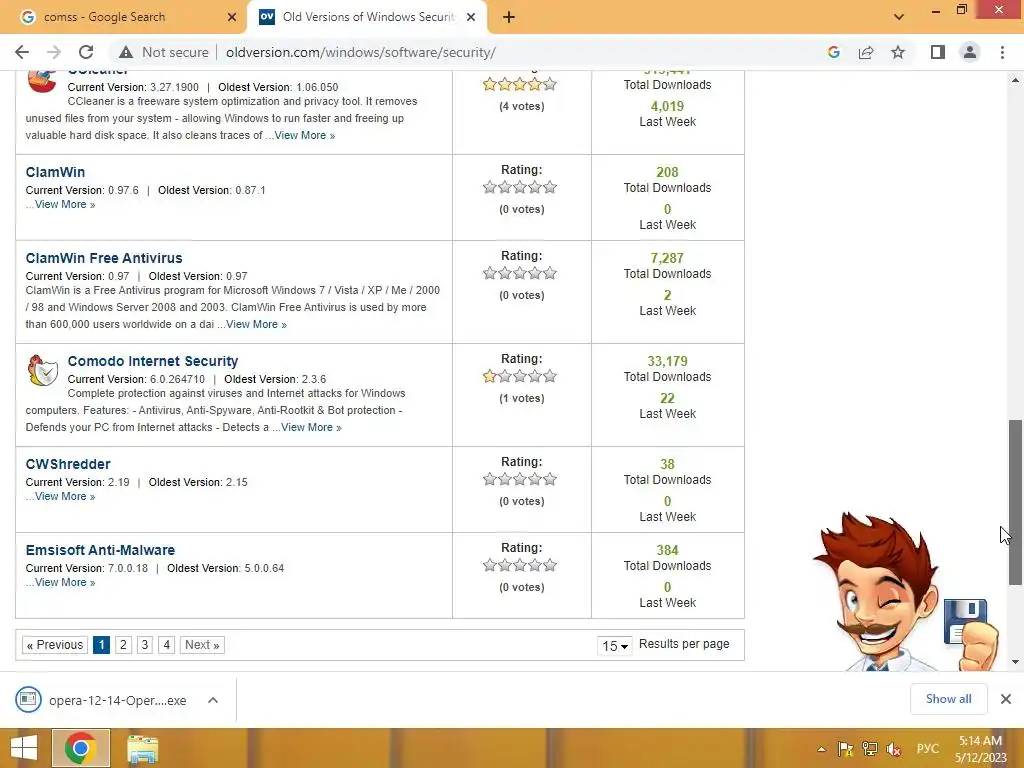
Task: Open the Google icon in address bar
Action: coord(833,52)
